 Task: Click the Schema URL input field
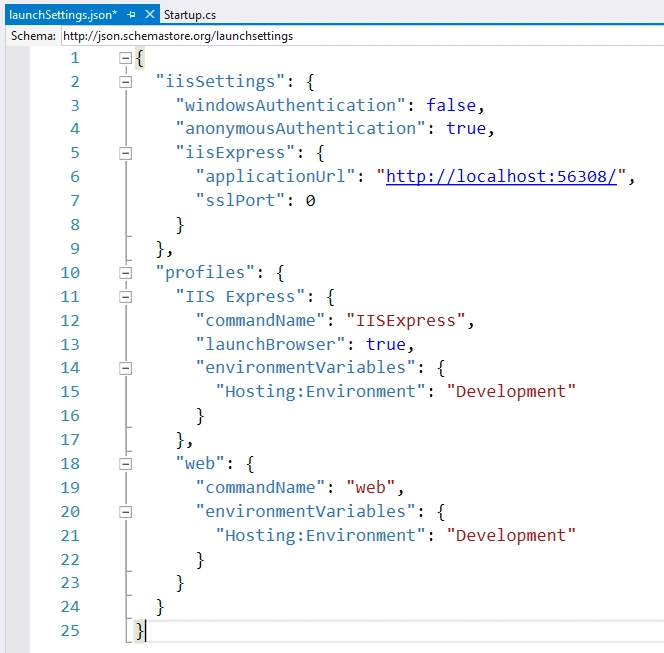(362, 36)
